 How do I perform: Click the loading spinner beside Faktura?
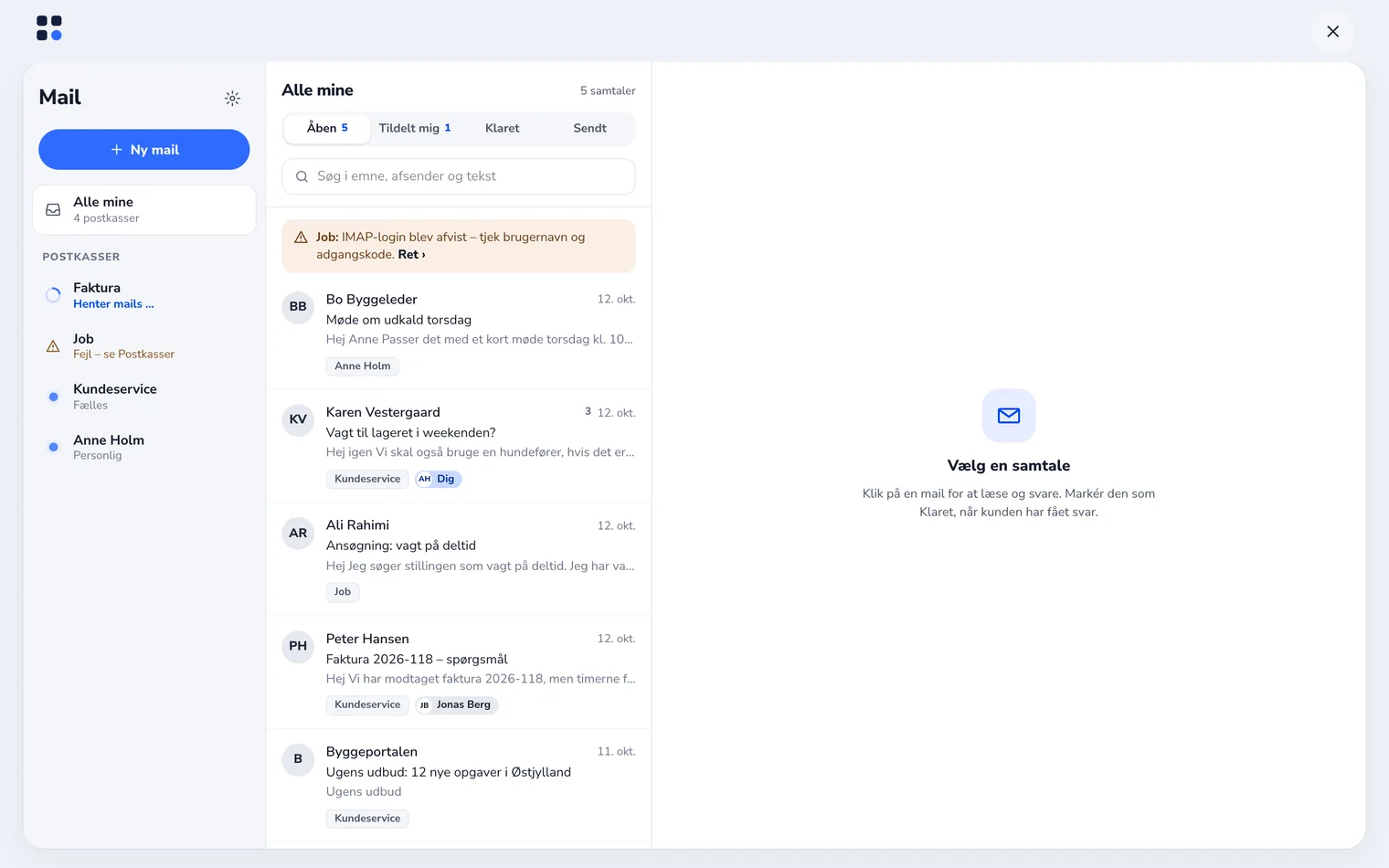point(53,295)
